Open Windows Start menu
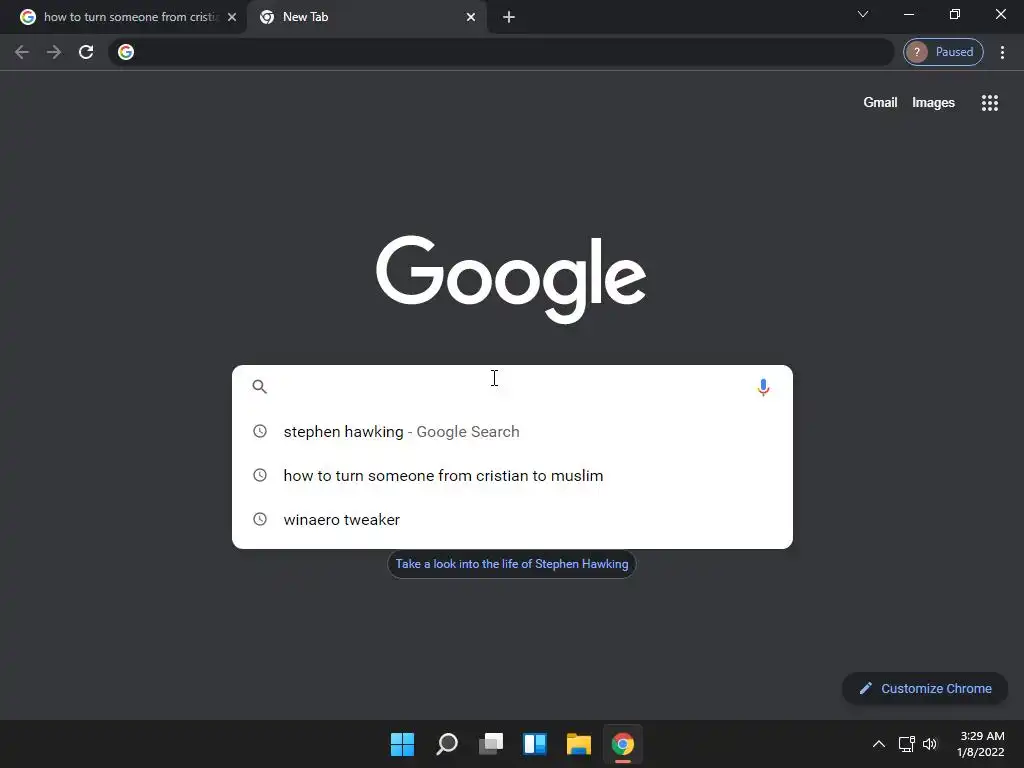Image resolution: width=1024 pixels, height=768 pixels. (402, 744)
